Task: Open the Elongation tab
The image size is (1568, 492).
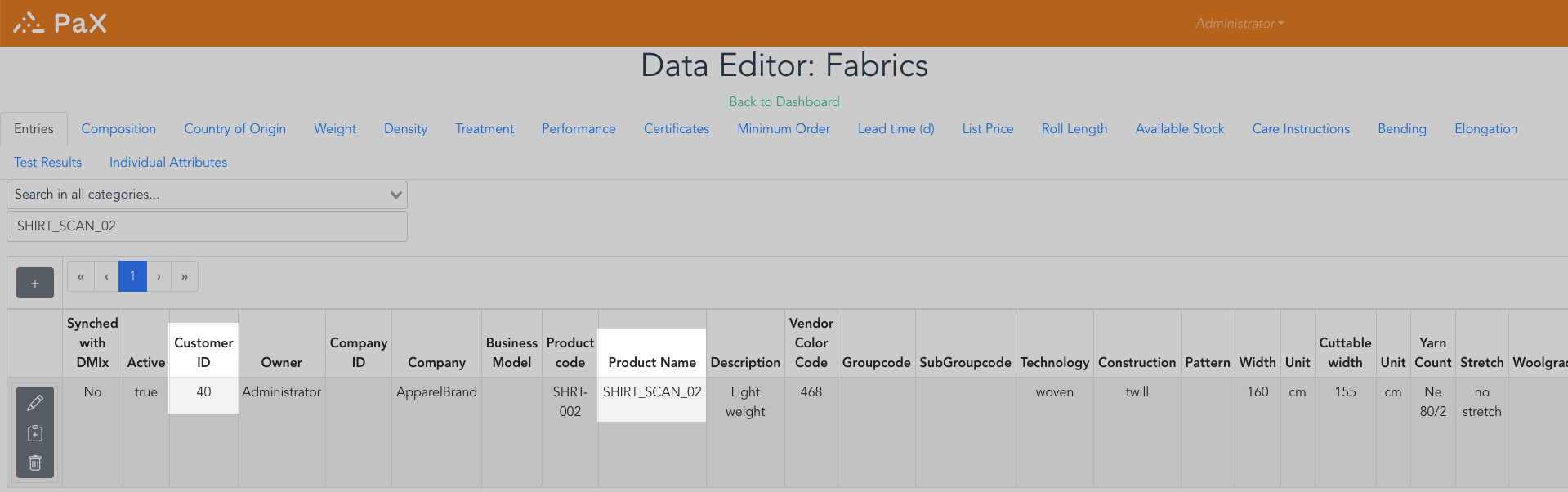Action: click(x=1485, y=129)
